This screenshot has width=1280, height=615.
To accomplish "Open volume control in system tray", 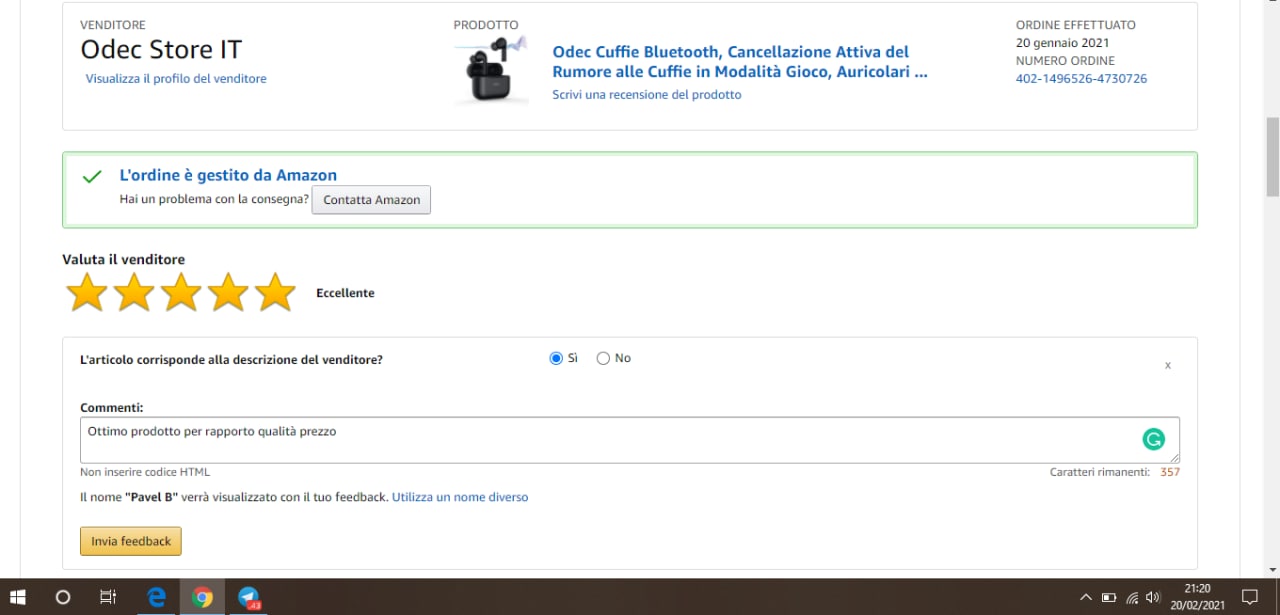I will click(x=1153, y=598).
